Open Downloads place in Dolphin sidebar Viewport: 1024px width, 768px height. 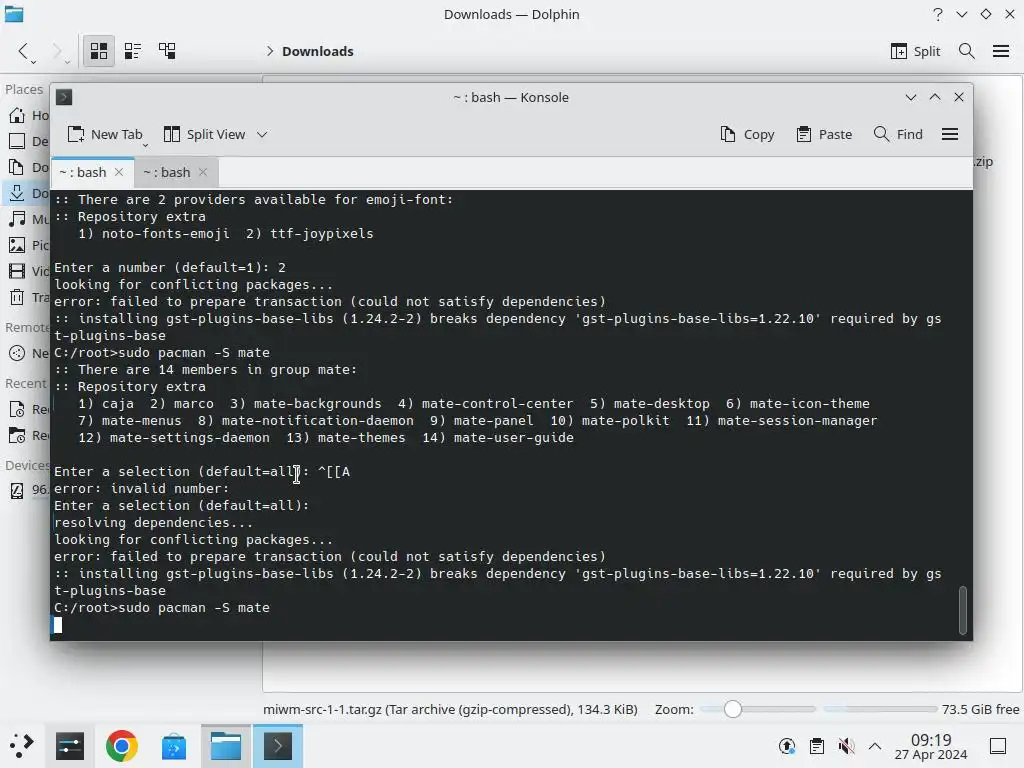pyautogui.click(x=27, y=193)
